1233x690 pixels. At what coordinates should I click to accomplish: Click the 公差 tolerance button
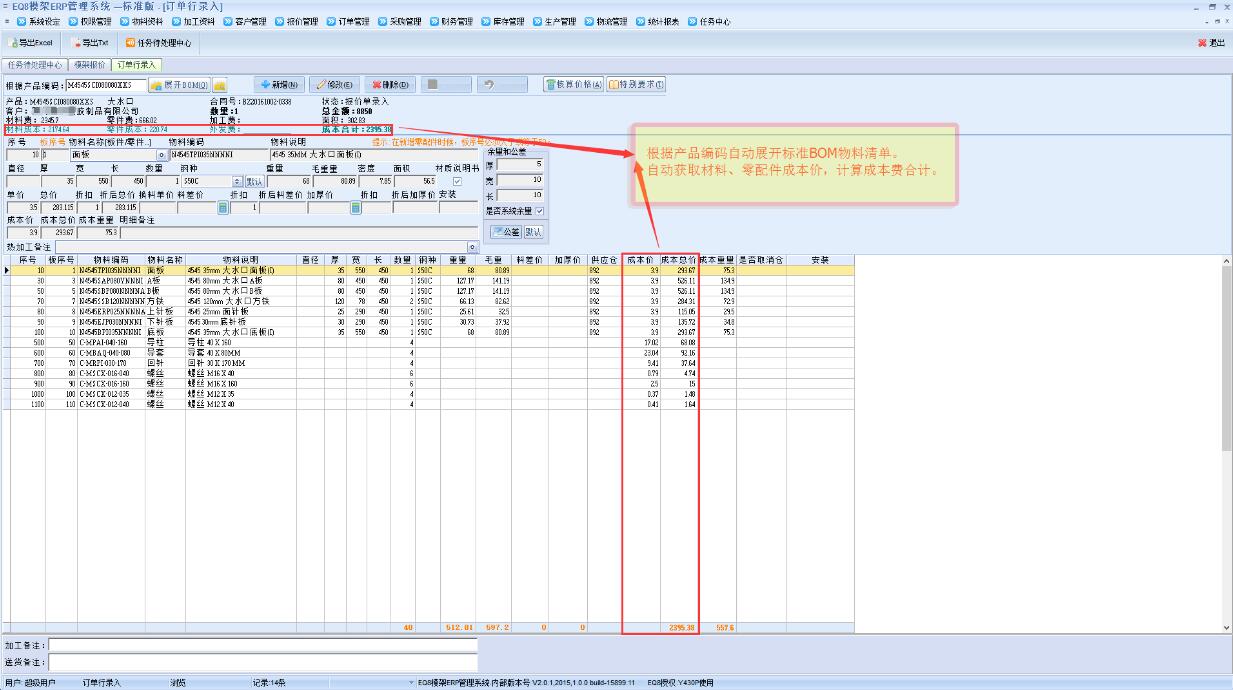click(x=505, y=232)
